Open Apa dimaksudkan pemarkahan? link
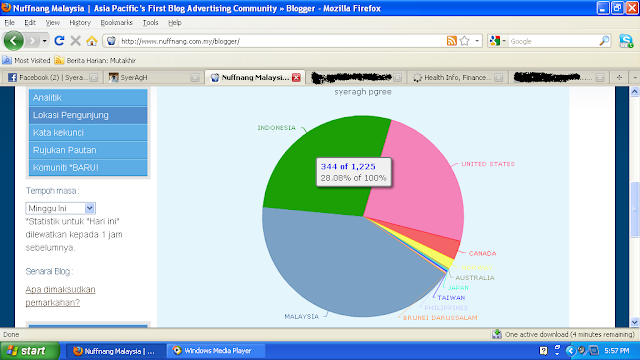Viewport: 640px width, 360px height. [60, 296]
